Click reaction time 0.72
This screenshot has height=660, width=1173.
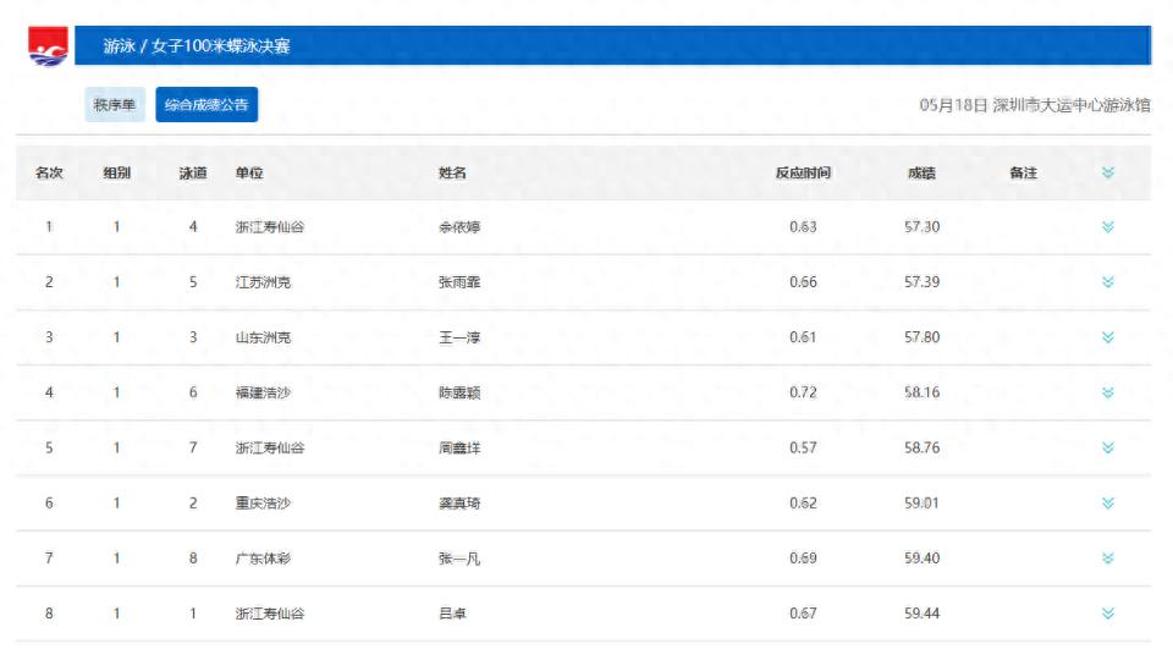[803, 393]
